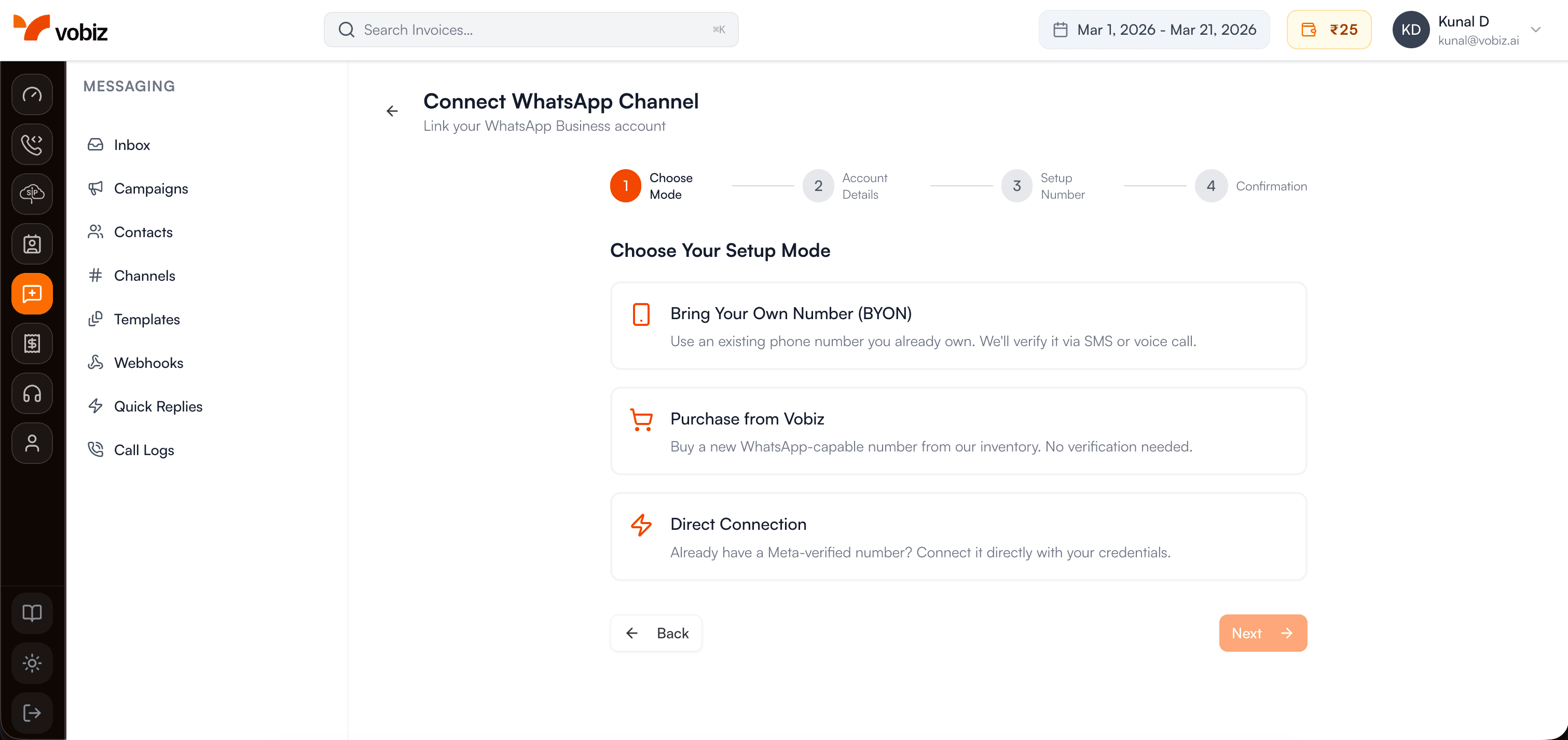This screenshot has height=740, width=1568.
Task: Open the documentation book icon
Action: (32, 613)
